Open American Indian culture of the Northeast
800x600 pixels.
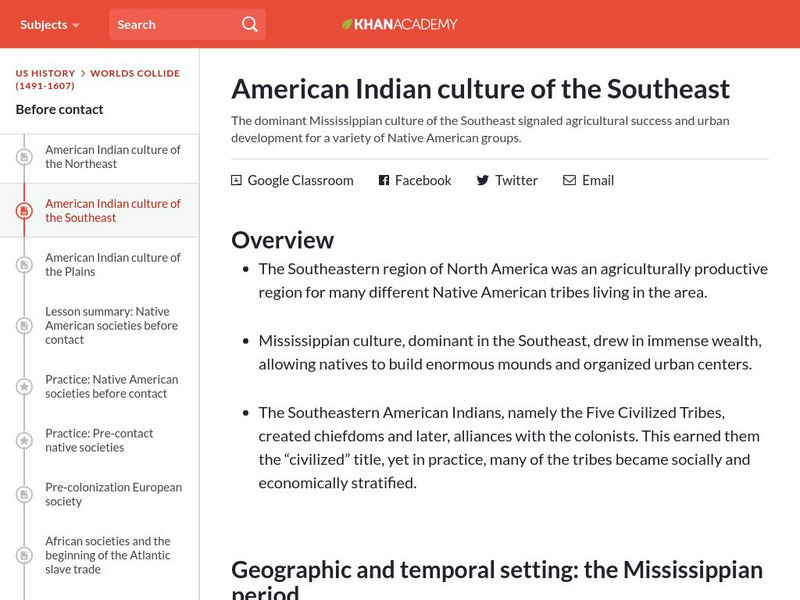[x=112, y=157]
